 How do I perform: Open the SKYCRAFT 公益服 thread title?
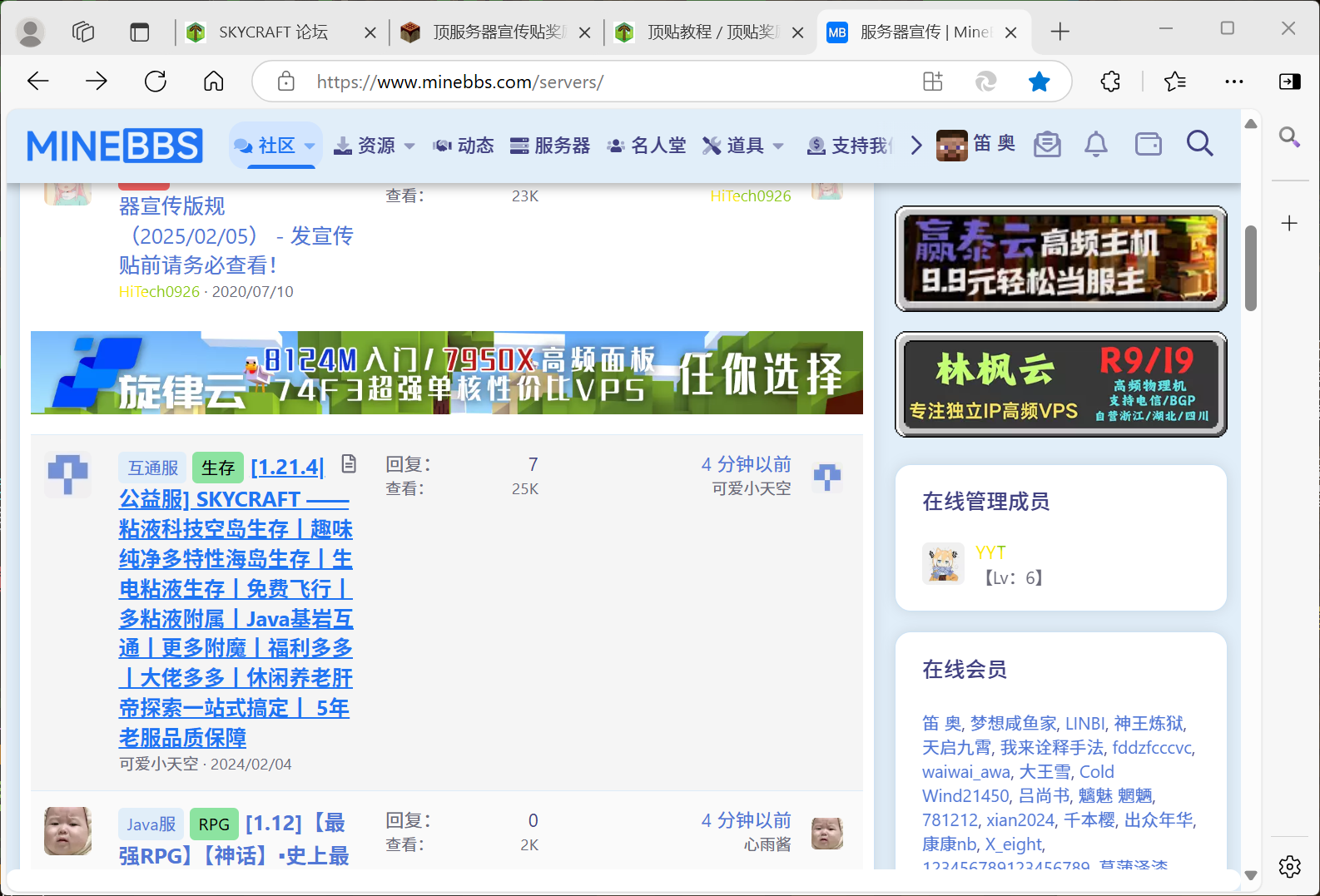pyautogui.click(x=236, y=602)
